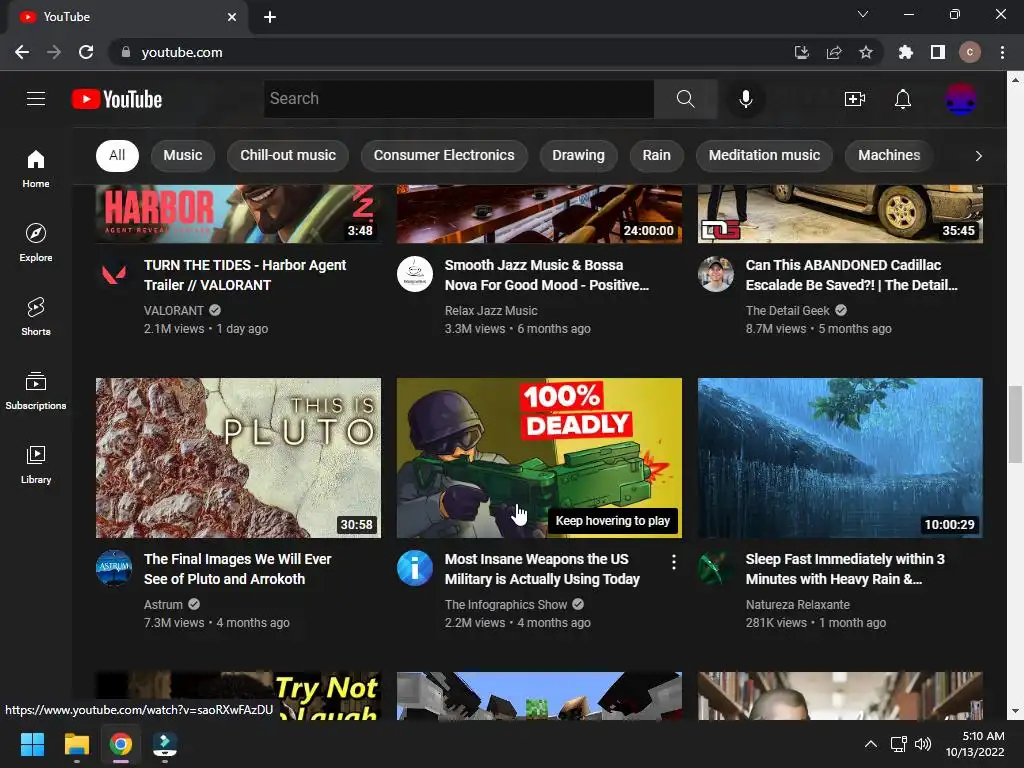Open the Chrome three-dot menu
Viewport: 1024px width, 768px height.
point(1002,52)
